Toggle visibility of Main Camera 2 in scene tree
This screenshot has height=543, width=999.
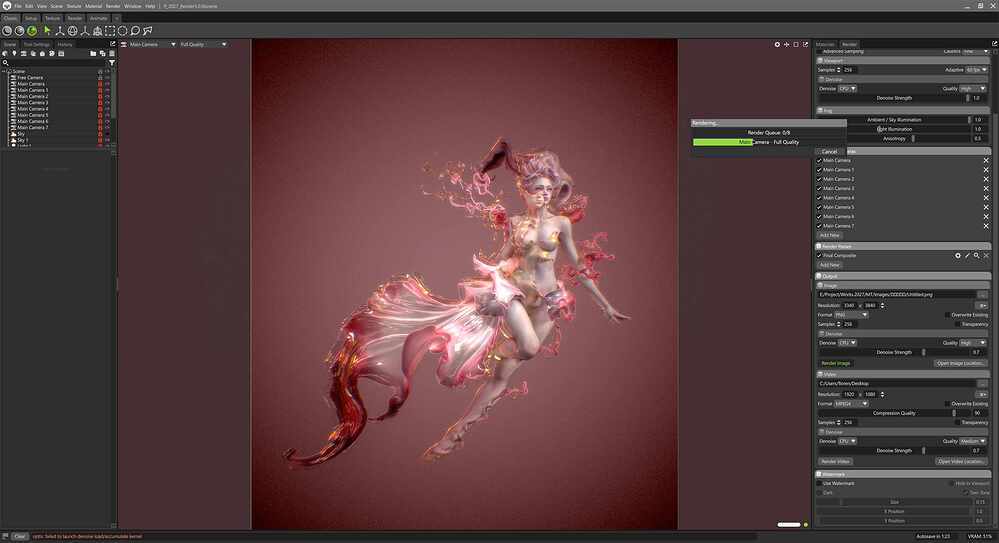click(107, 96)
